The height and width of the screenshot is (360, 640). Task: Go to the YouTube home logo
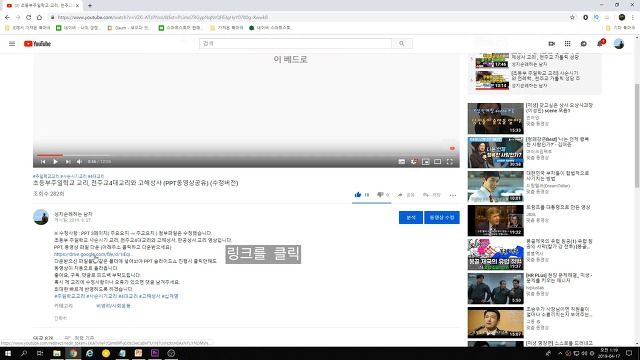(x=37, y=44)
